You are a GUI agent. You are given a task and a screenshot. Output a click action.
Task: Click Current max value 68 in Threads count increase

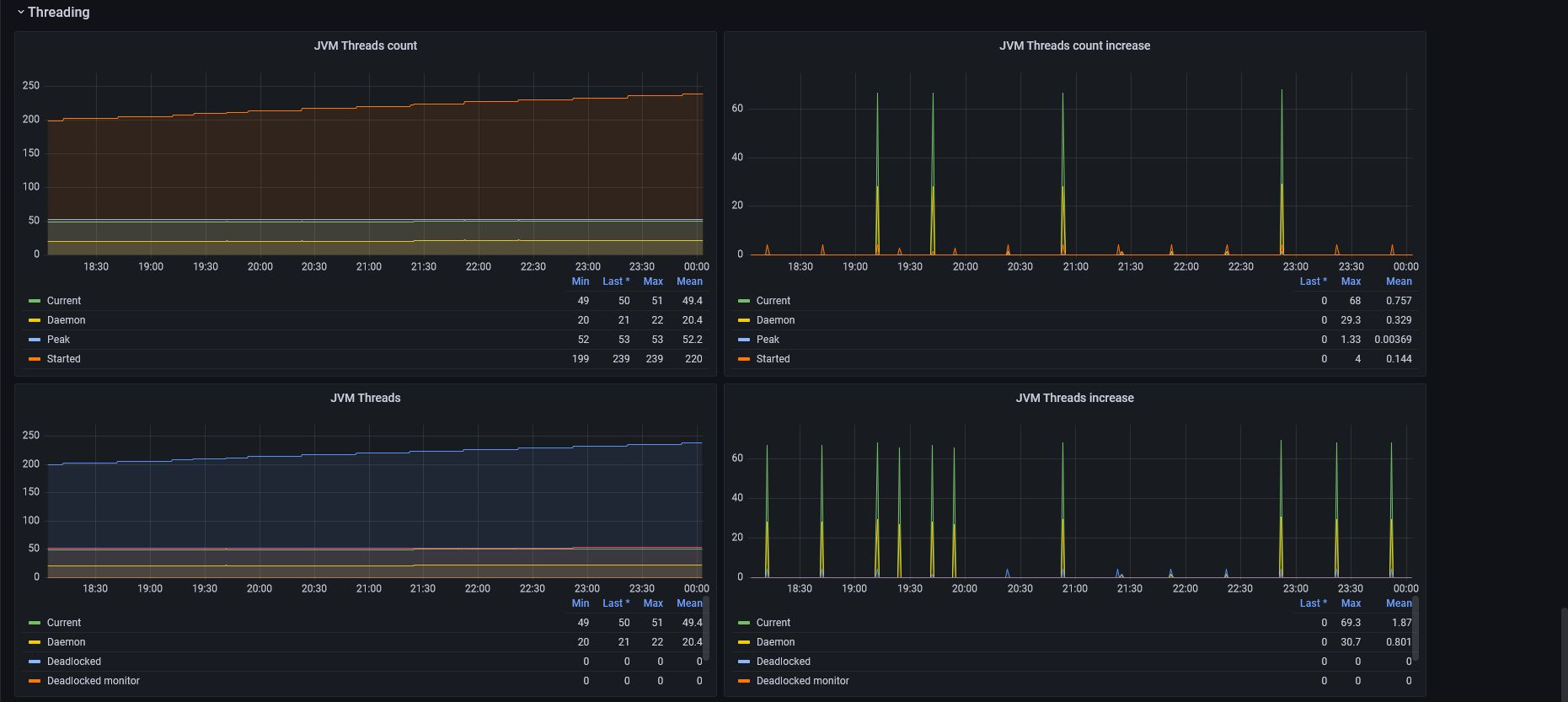click(x=1355, y=301)
